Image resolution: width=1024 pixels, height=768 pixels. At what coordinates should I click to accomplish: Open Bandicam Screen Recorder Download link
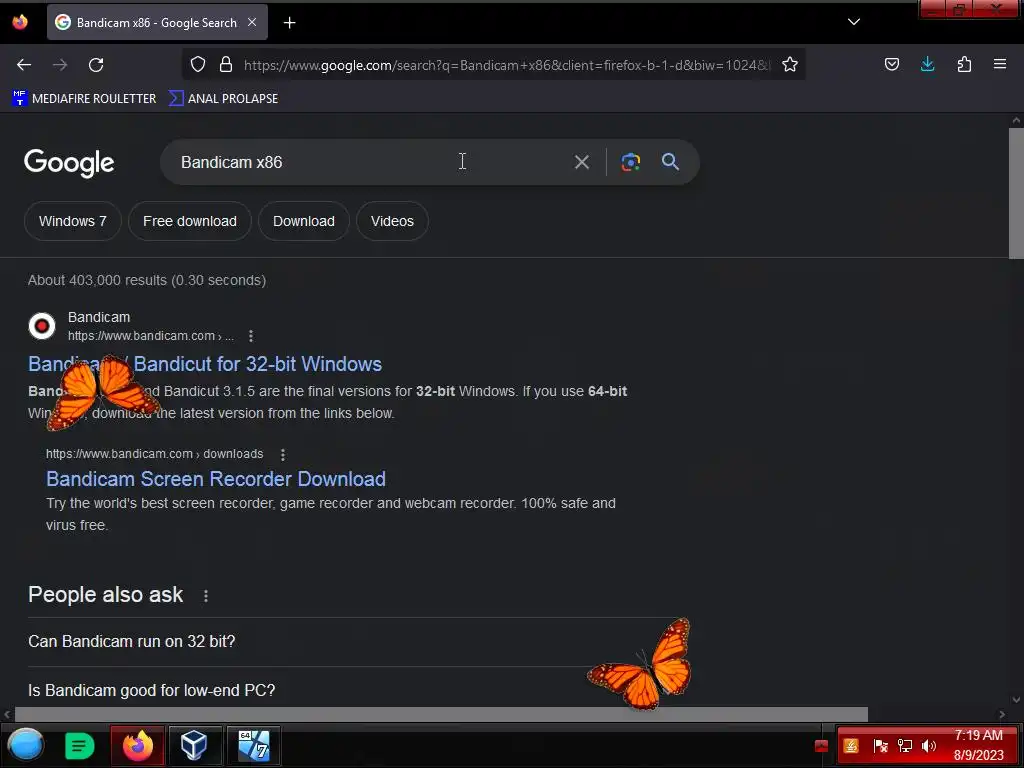[x=216, y=479]
